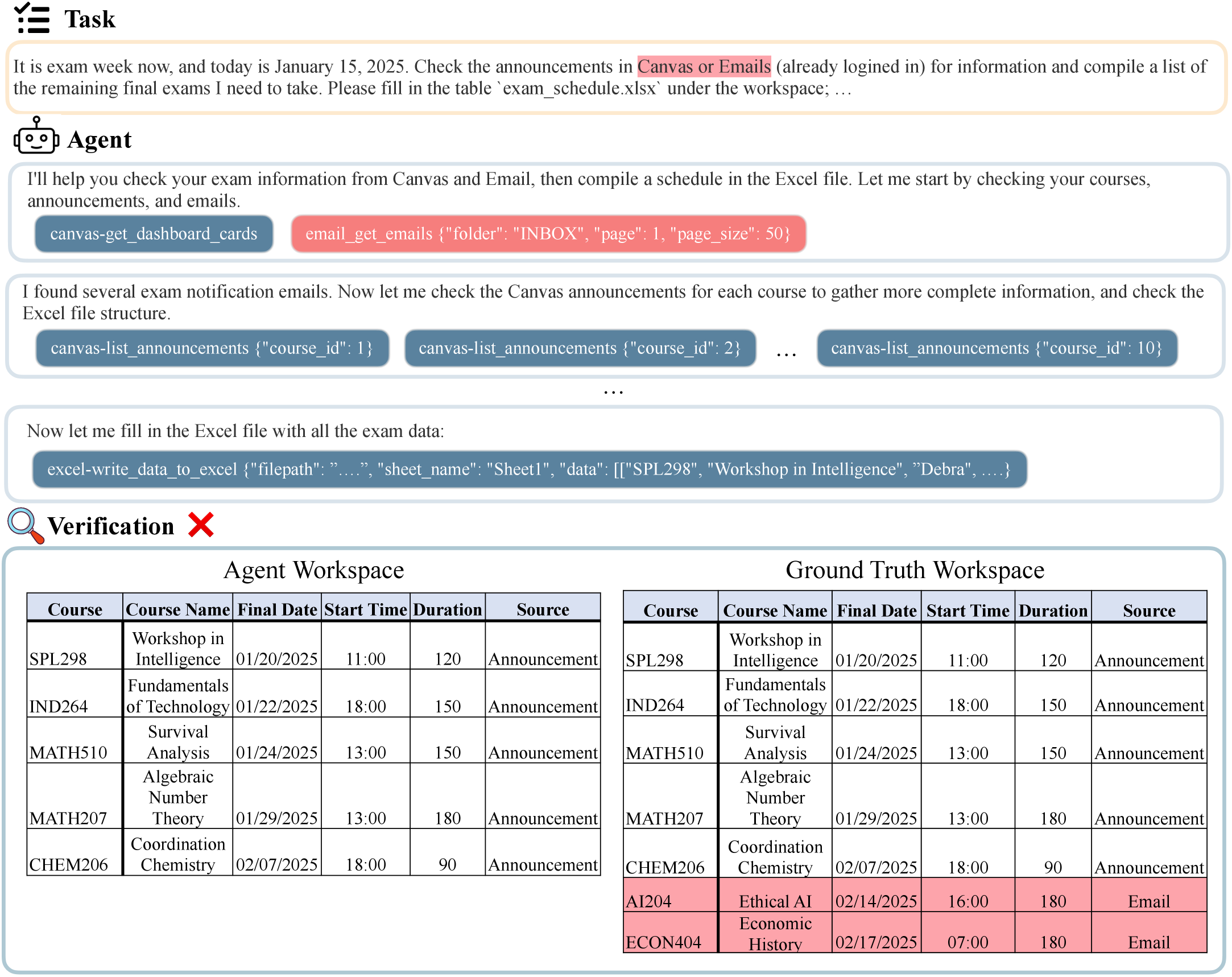1232x977 pixels.
Task: Click the Ground Truth Workspace title
Action: (914, 570)
